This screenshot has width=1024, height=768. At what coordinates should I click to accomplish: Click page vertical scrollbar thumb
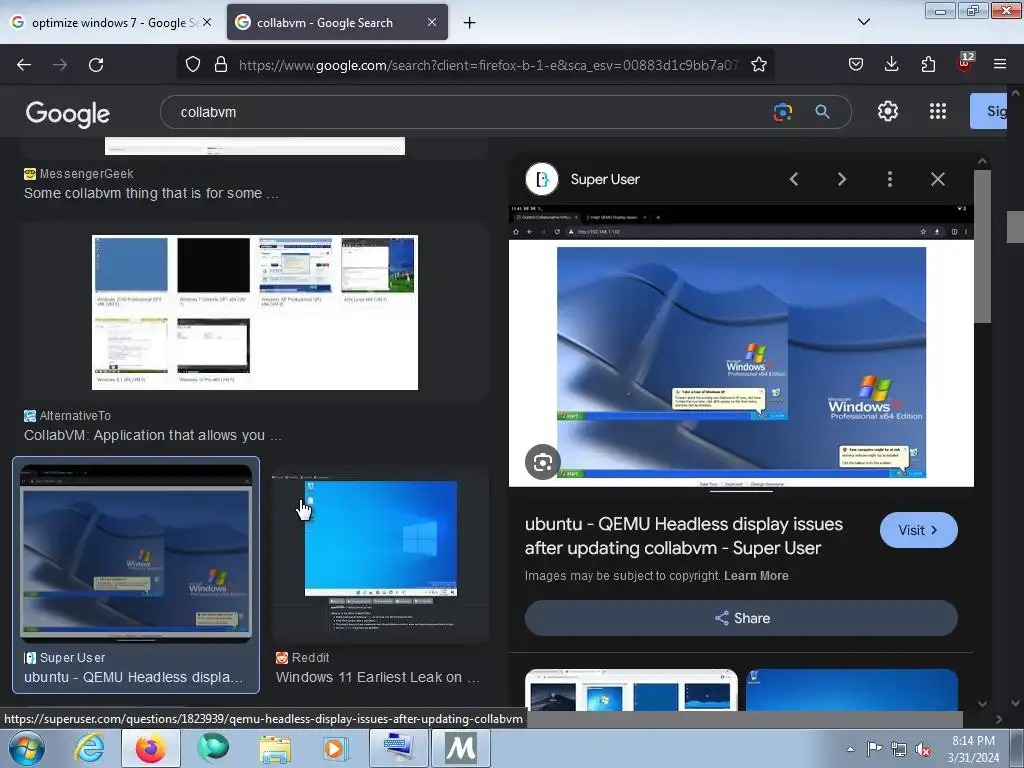(x=1016, y=227)
